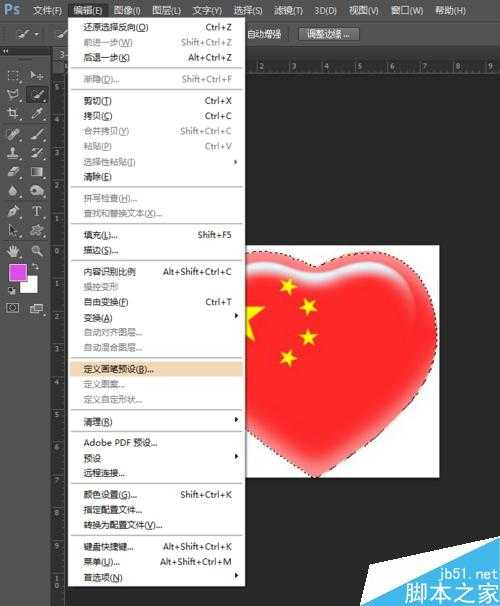Expand the 首选项(N) submenu
This screenshot has width=500, height=606.
(x=156, y=577)
